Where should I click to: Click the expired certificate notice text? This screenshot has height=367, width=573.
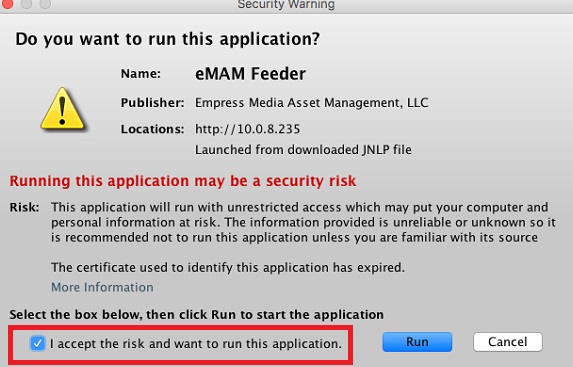[228, 268]
